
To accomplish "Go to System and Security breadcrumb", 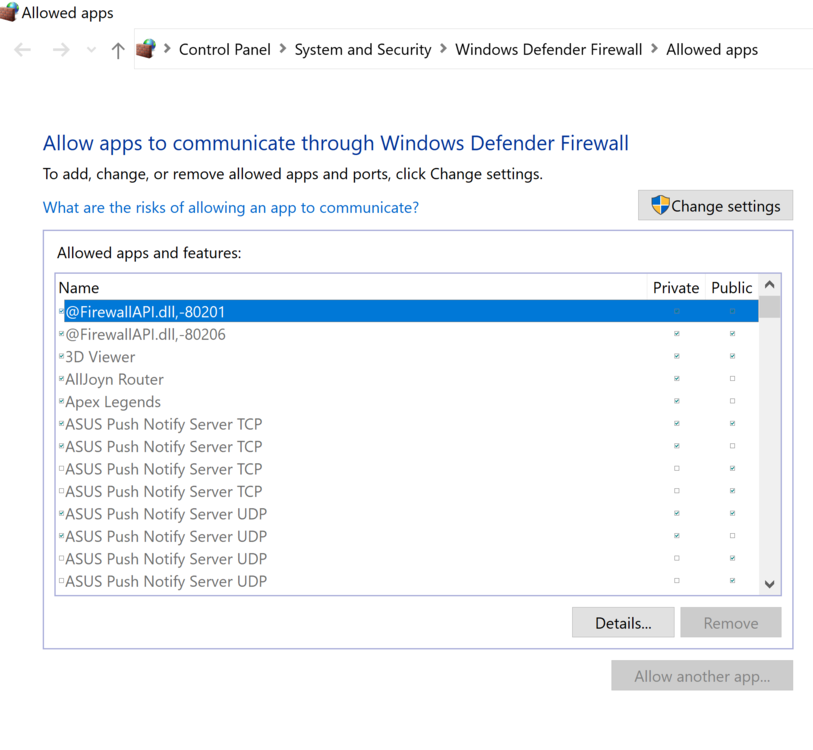I will coord(362,49).
